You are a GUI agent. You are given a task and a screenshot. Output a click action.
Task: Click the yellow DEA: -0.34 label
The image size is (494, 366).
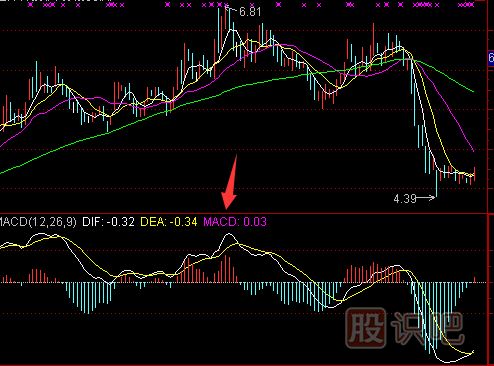(169, 222)
